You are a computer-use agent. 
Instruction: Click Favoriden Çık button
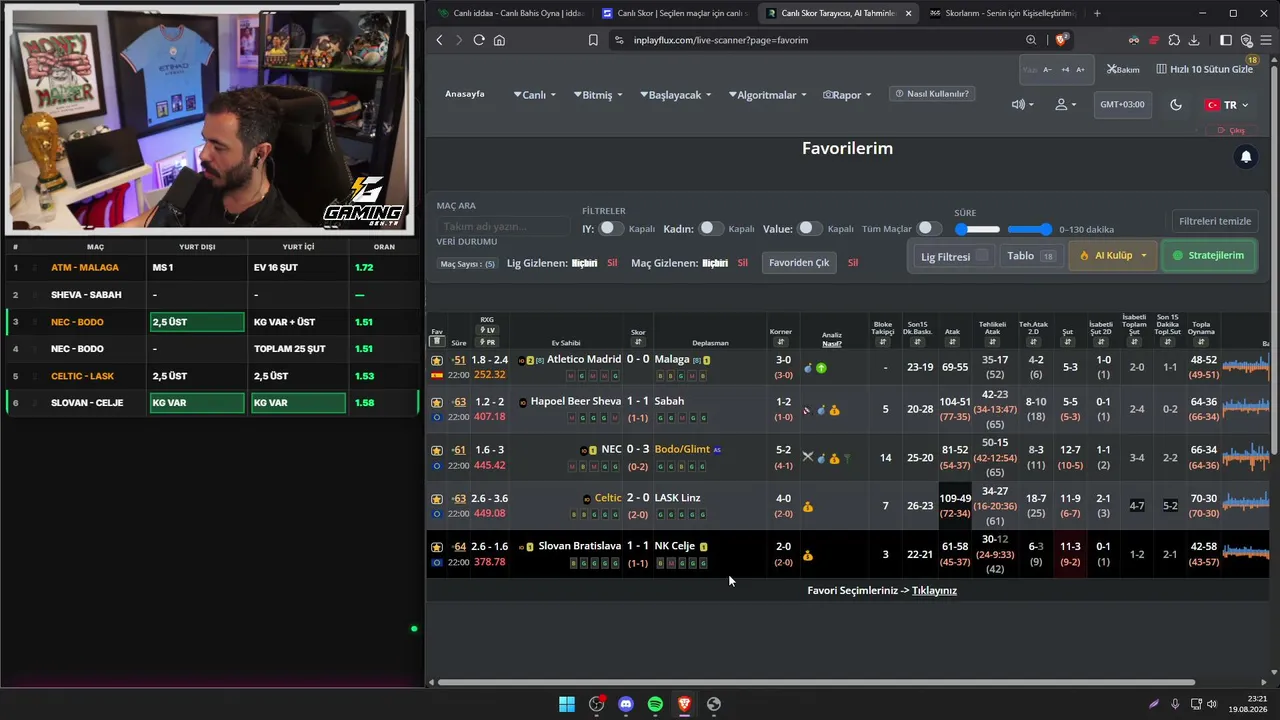coord(799,263)
